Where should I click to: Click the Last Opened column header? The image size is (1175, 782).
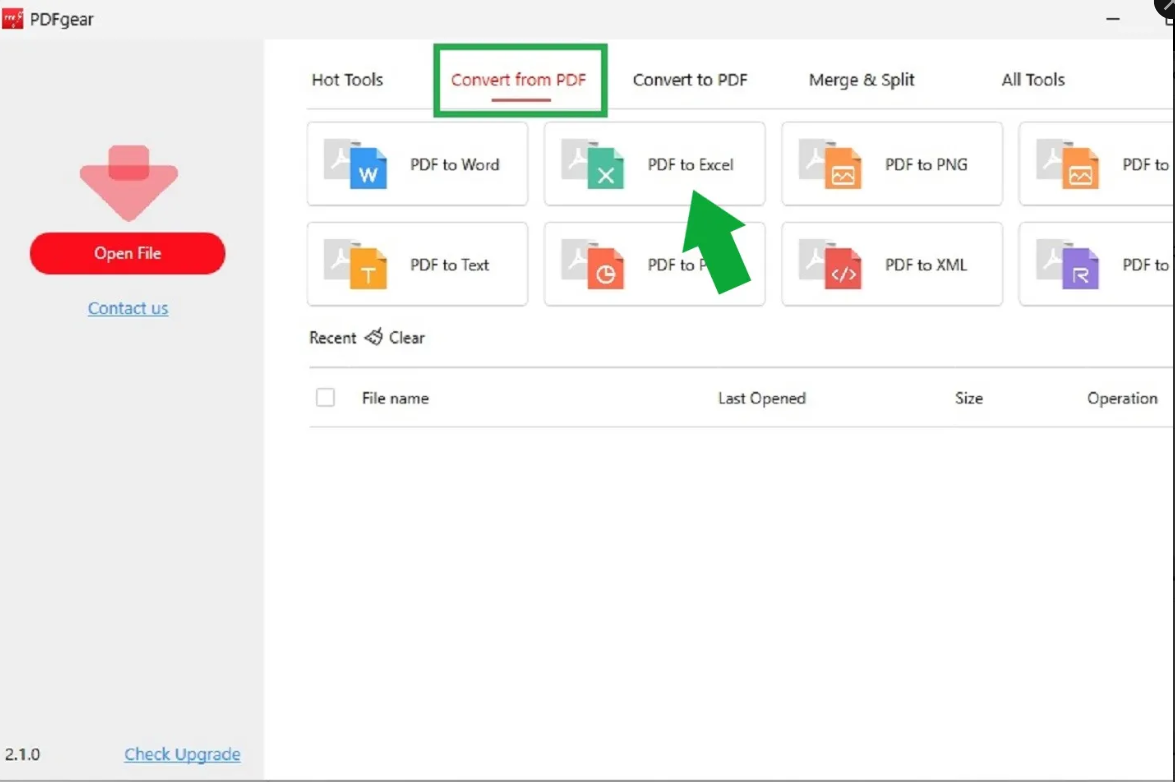tap(761, 398)
